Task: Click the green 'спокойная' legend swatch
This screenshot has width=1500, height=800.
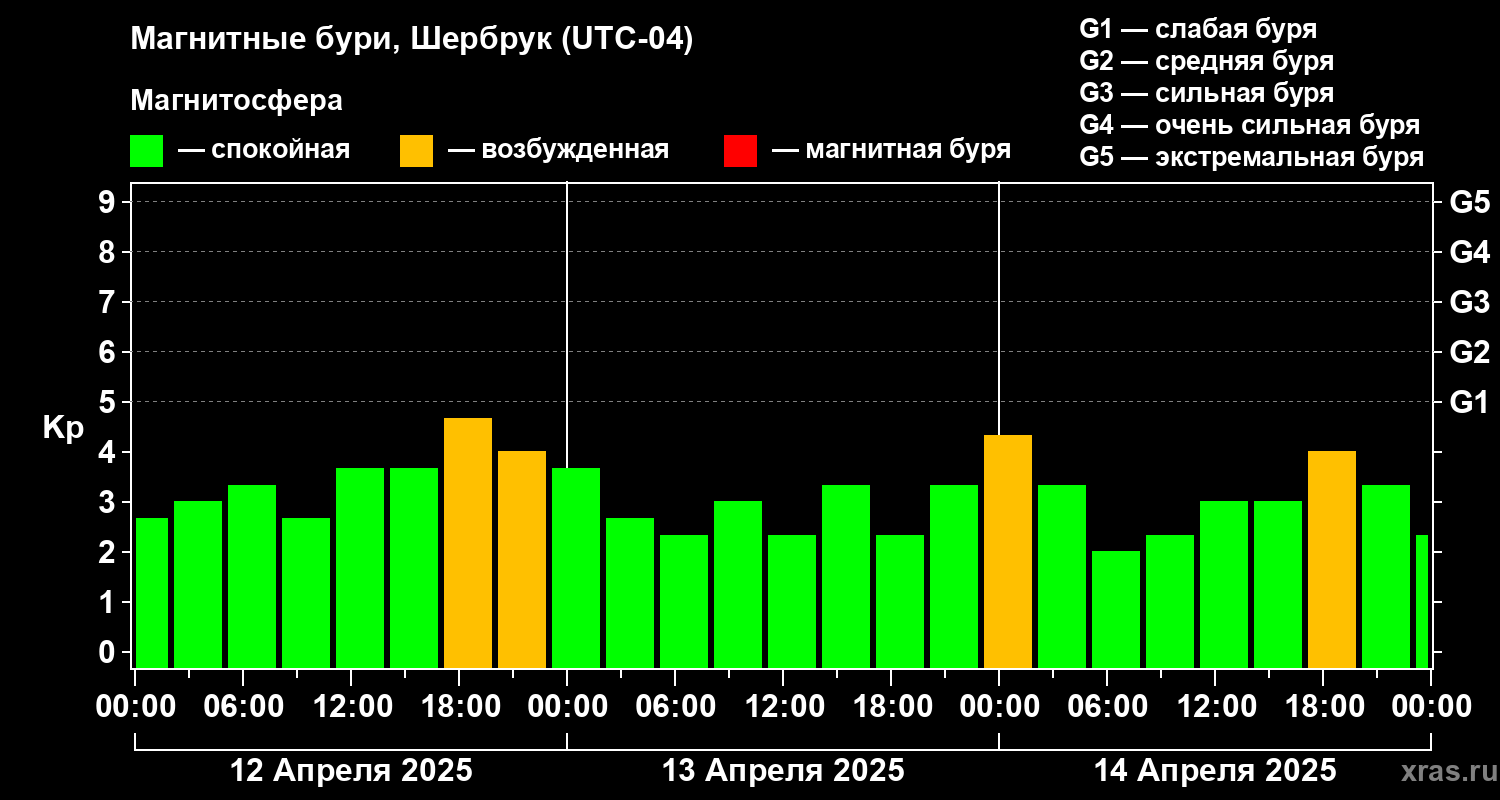Action: [x=146, y=150]
